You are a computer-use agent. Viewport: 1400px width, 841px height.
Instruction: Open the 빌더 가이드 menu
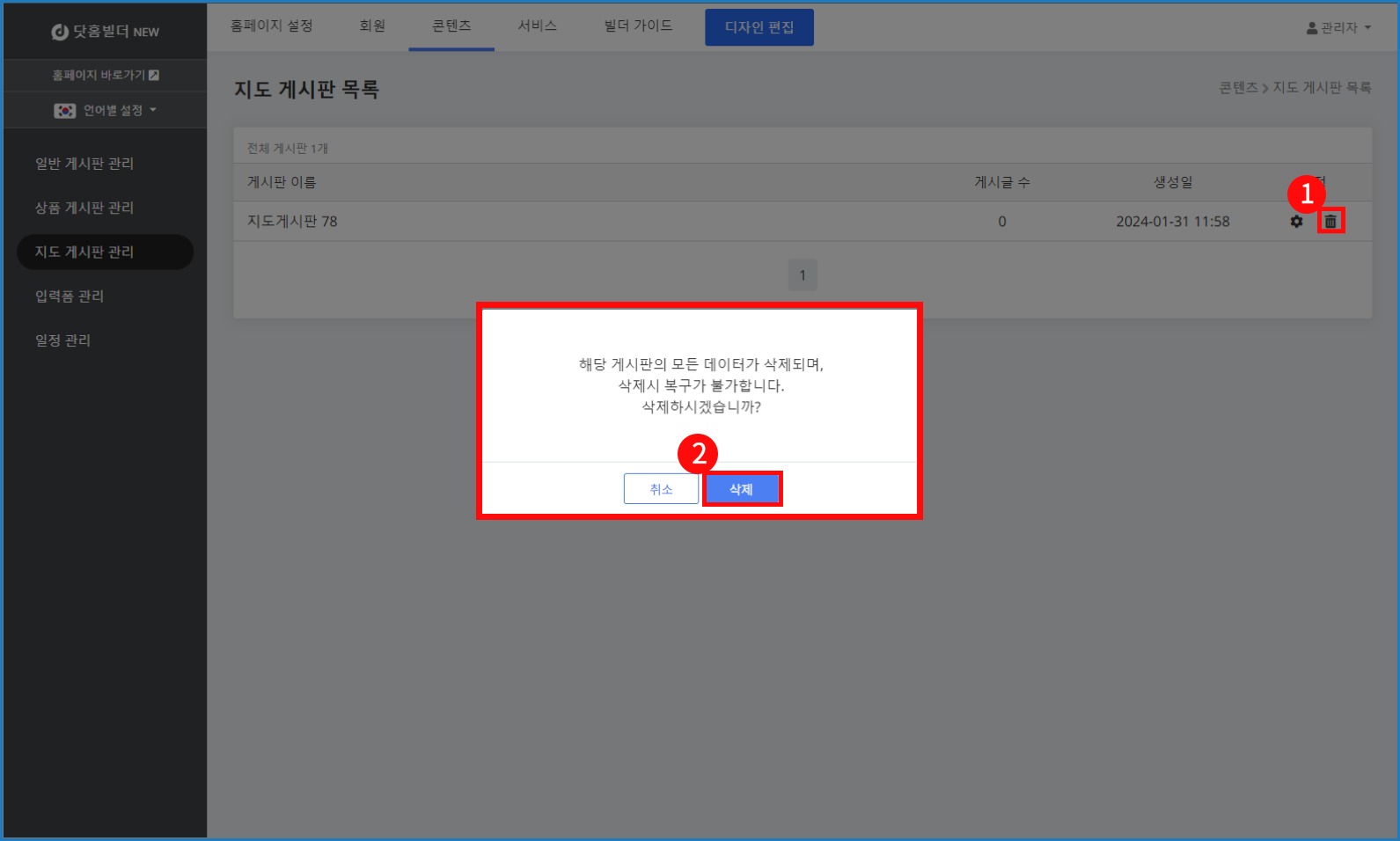[x=638, y=26]
